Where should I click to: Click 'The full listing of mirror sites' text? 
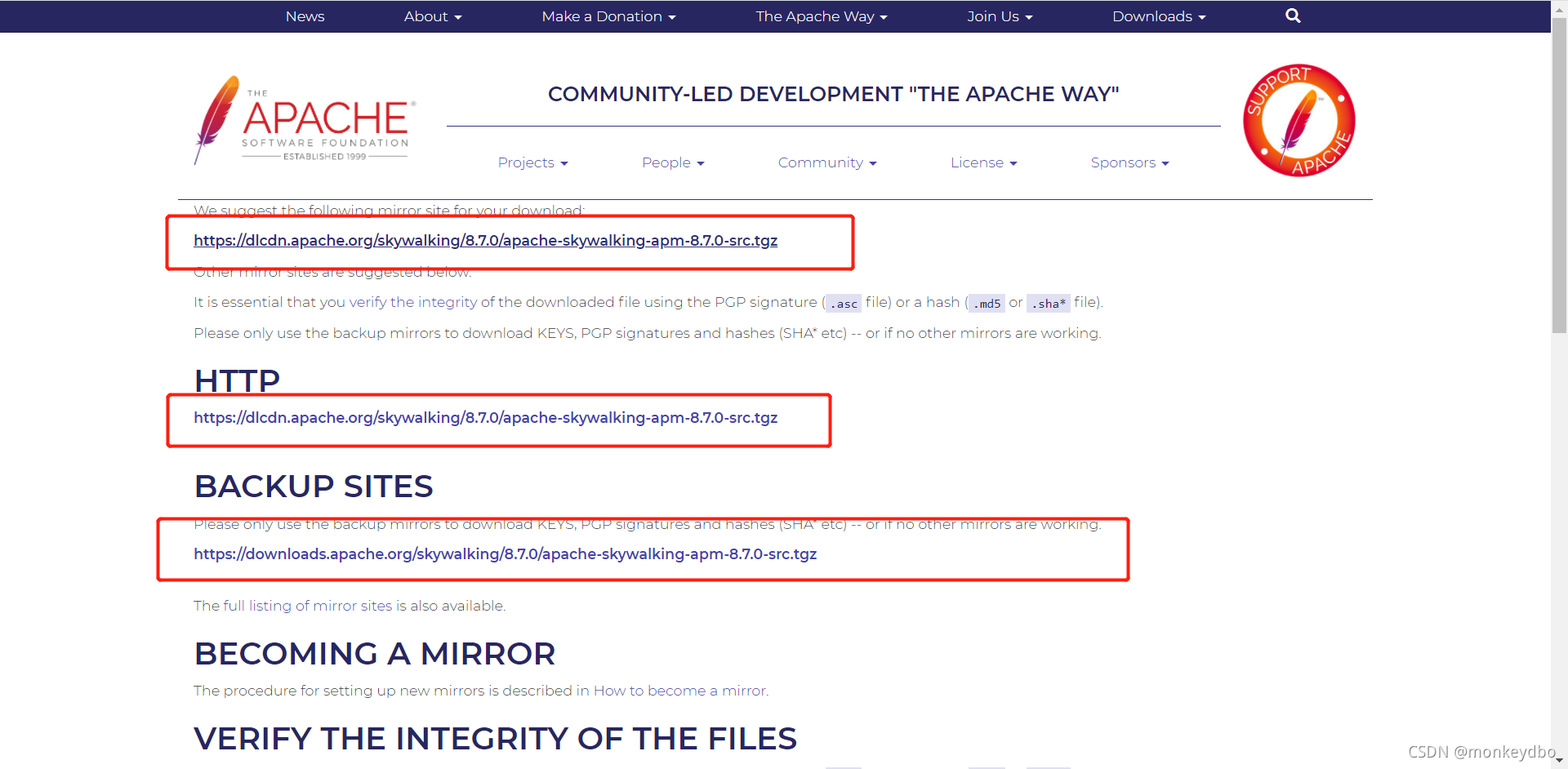[292, 606]
